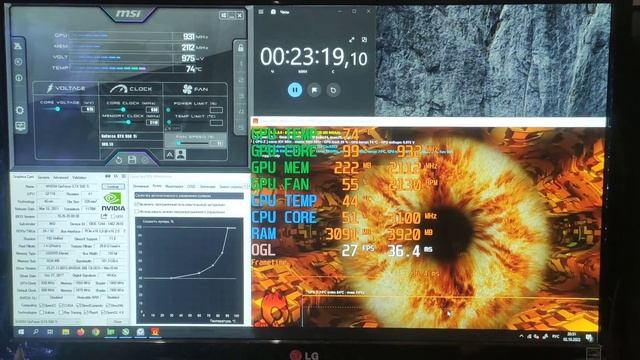This screenshot has height=360, width=640.
Task: Save the current Afterburner profile
Action: (132, 160)
